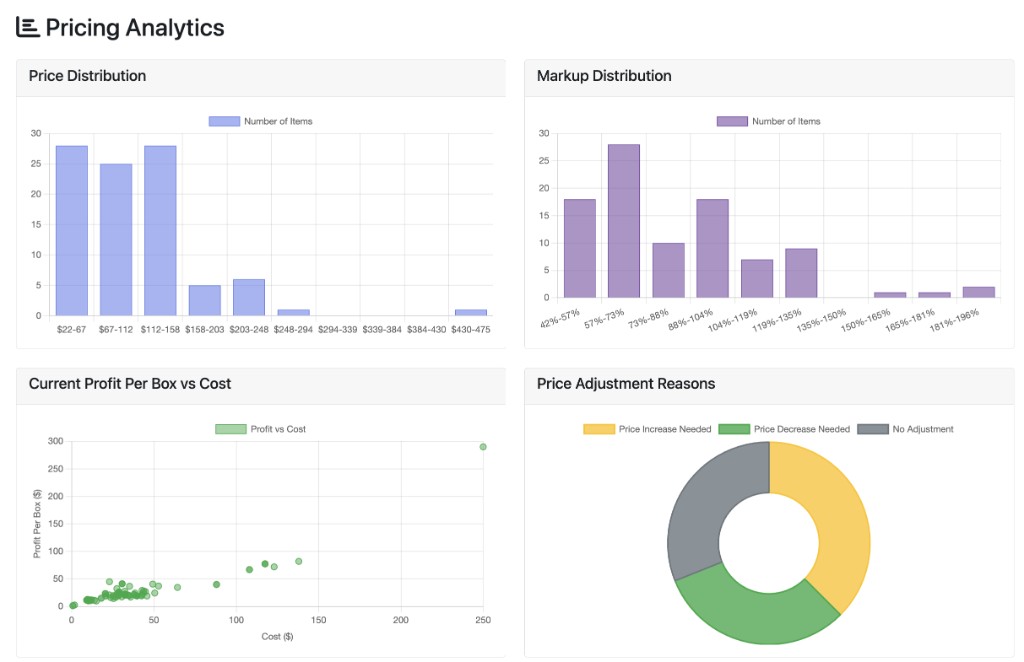Click the outlier scatter point near 250 cost
Image resolution: width=1024 pixels, height=662 pixels.
pyautogui.click(x=483, y=448)
